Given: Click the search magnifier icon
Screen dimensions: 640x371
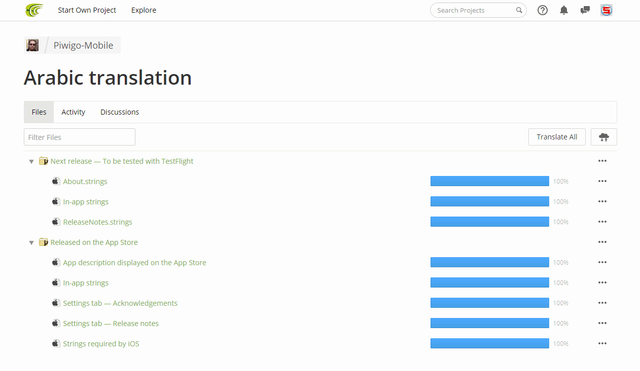Looking at the screenshot, I should pyautogui.click(x=519, y=10).
